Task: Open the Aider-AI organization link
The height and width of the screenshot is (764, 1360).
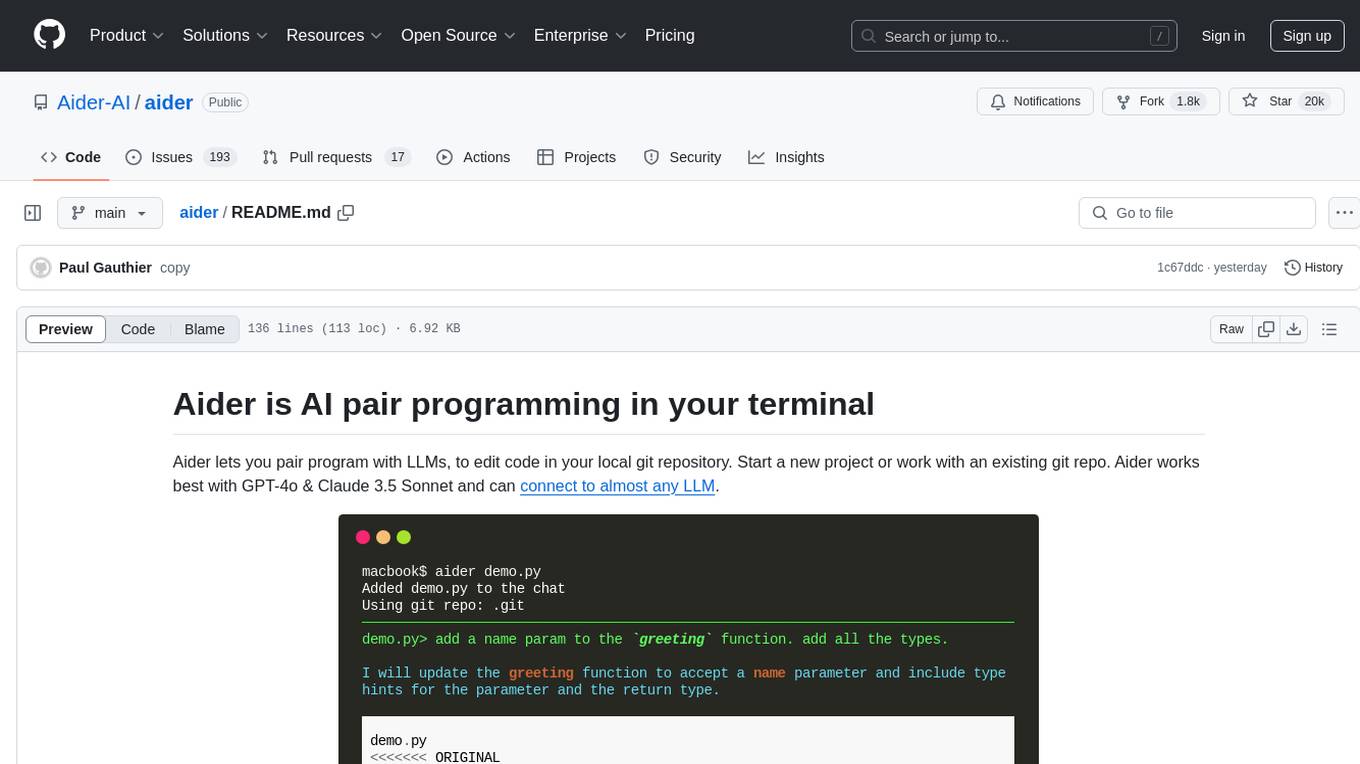Action: click(94, 102)
